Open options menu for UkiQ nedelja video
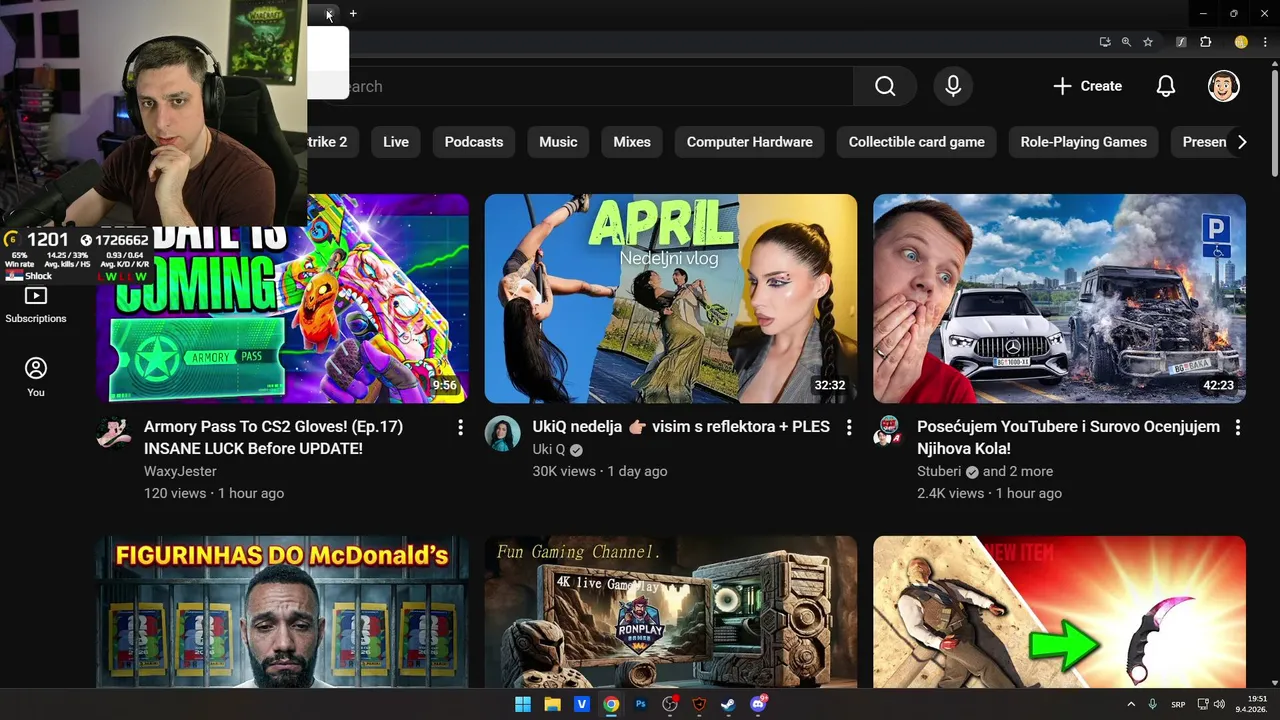The height and width of the screenshot is (720, 1280). pos(849,427)
